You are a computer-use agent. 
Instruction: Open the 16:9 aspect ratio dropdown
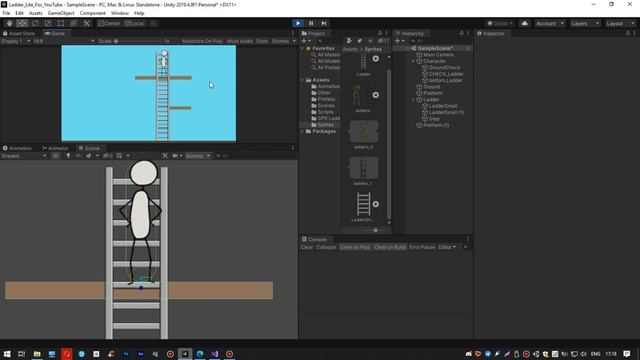click(63, 41)
